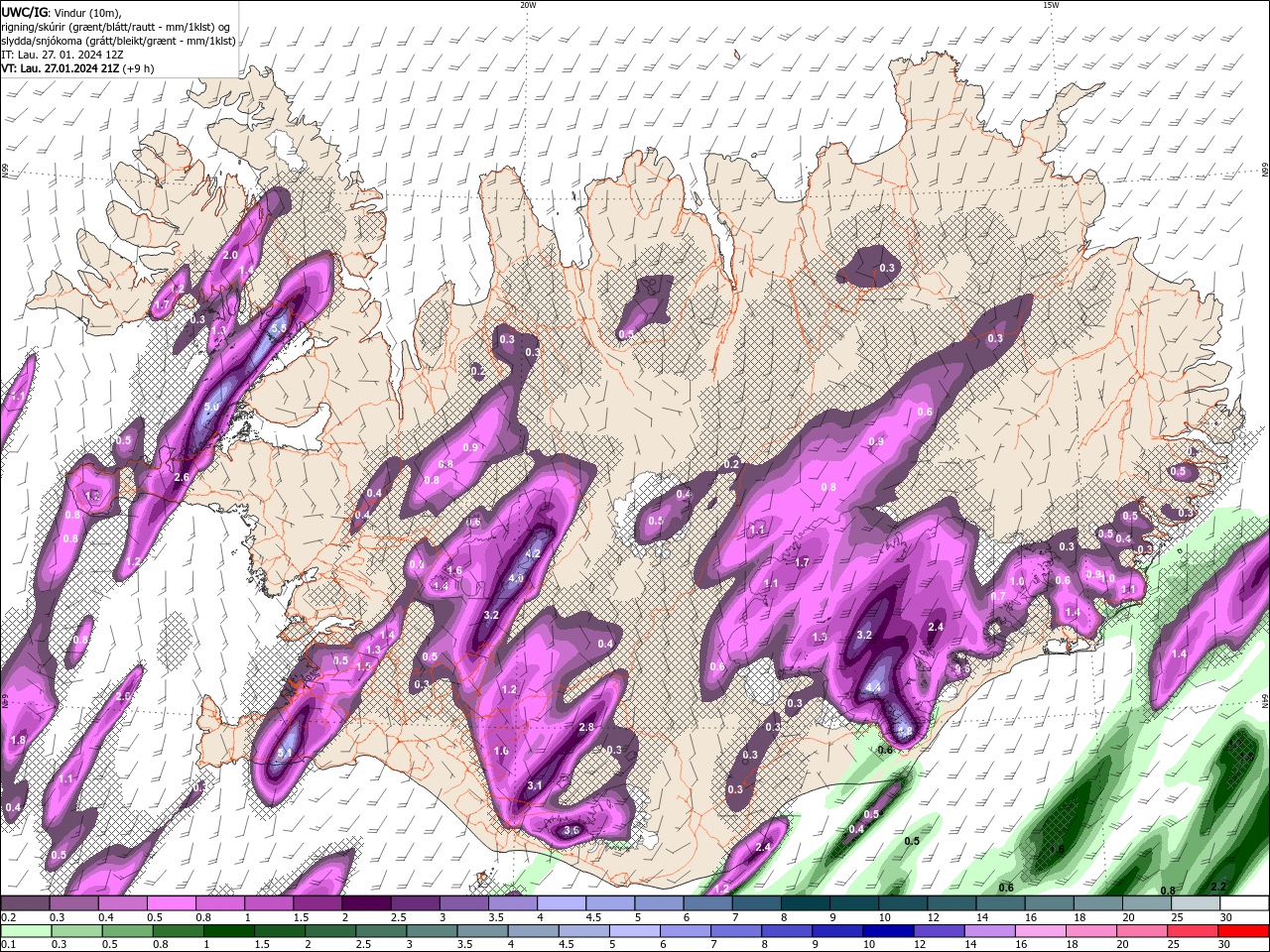Viewport: 1270px width, 952px height.
Task: Click the 4.8 precipitation value on the map
Action: tap(905, 731)
